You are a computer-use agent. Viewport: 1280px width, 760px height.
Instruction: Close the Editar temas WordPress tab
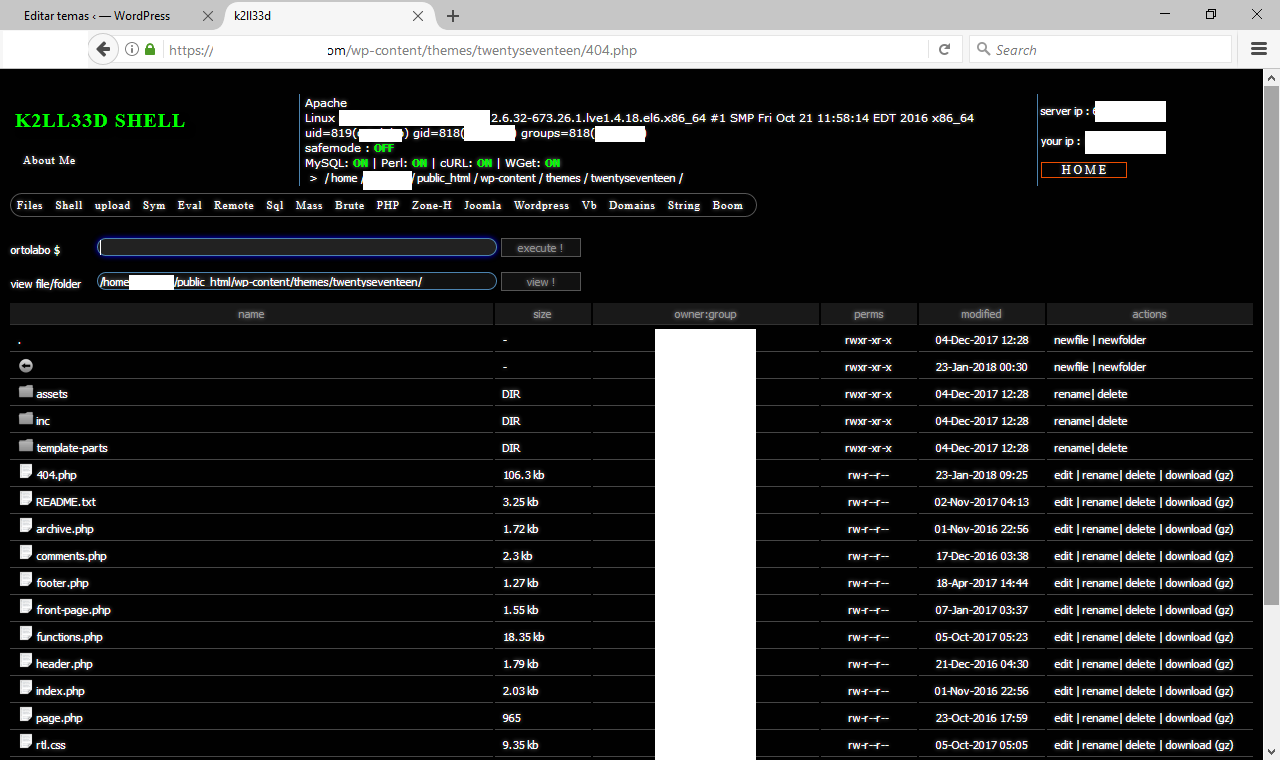click(x=208, y=16)
